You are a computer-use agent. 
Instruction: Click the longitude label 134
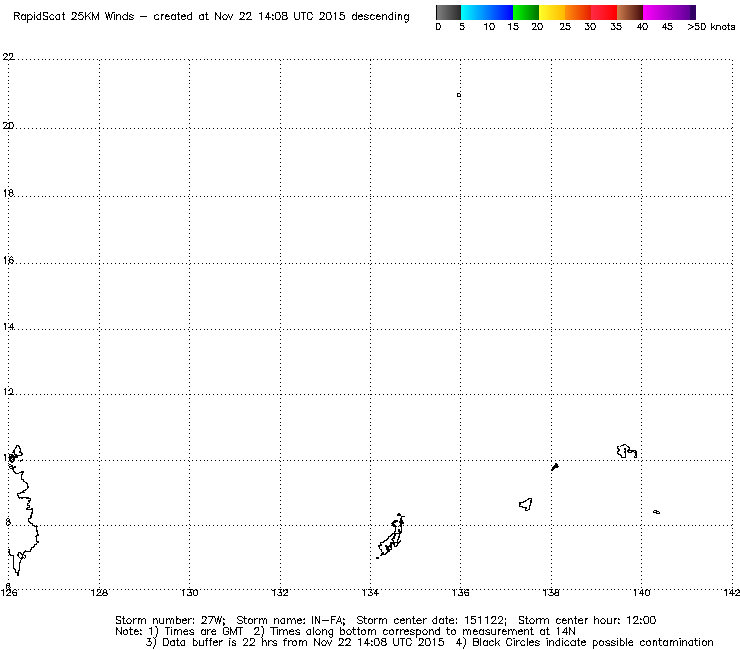[x=370, y=592]
